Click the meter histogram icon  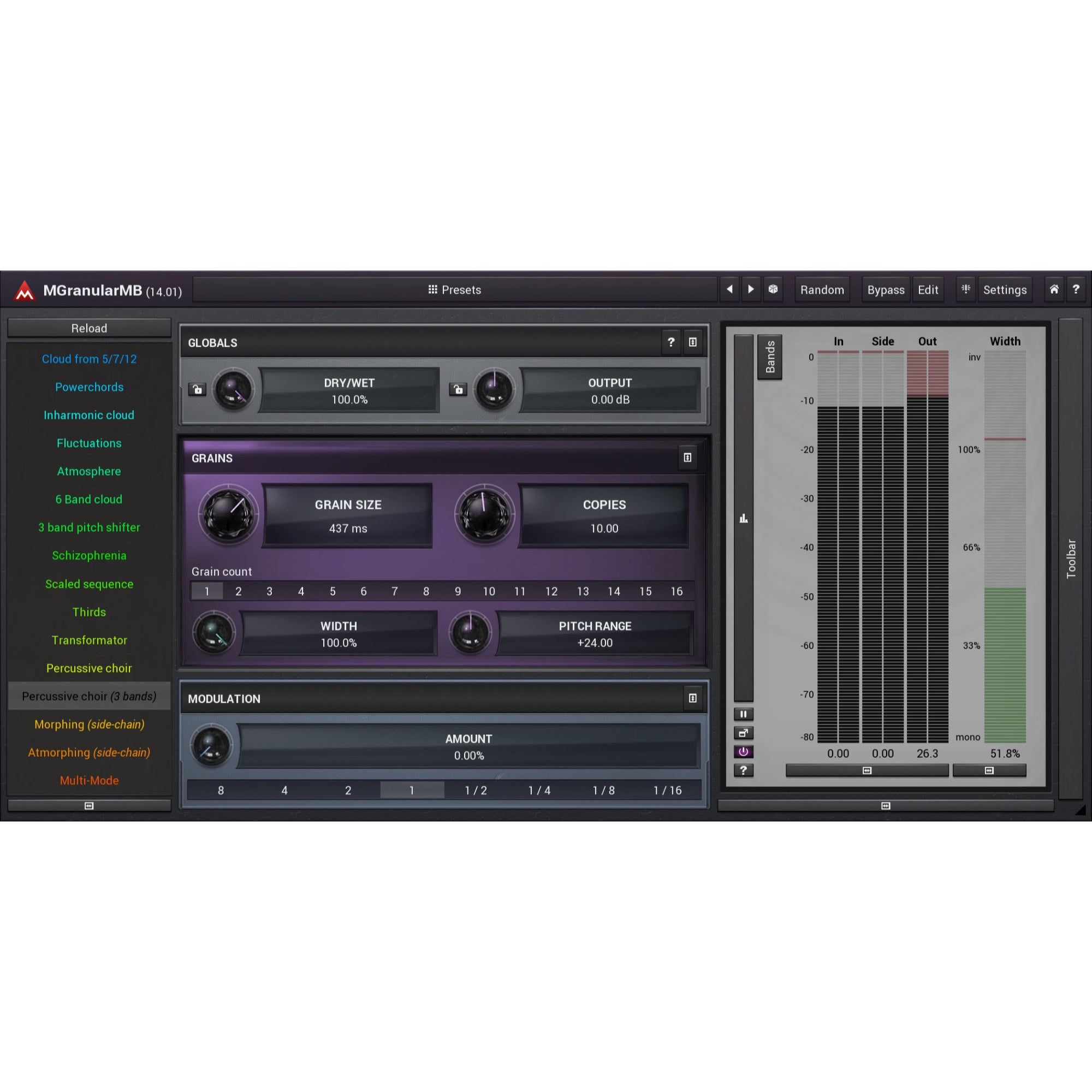click(743, 518)
